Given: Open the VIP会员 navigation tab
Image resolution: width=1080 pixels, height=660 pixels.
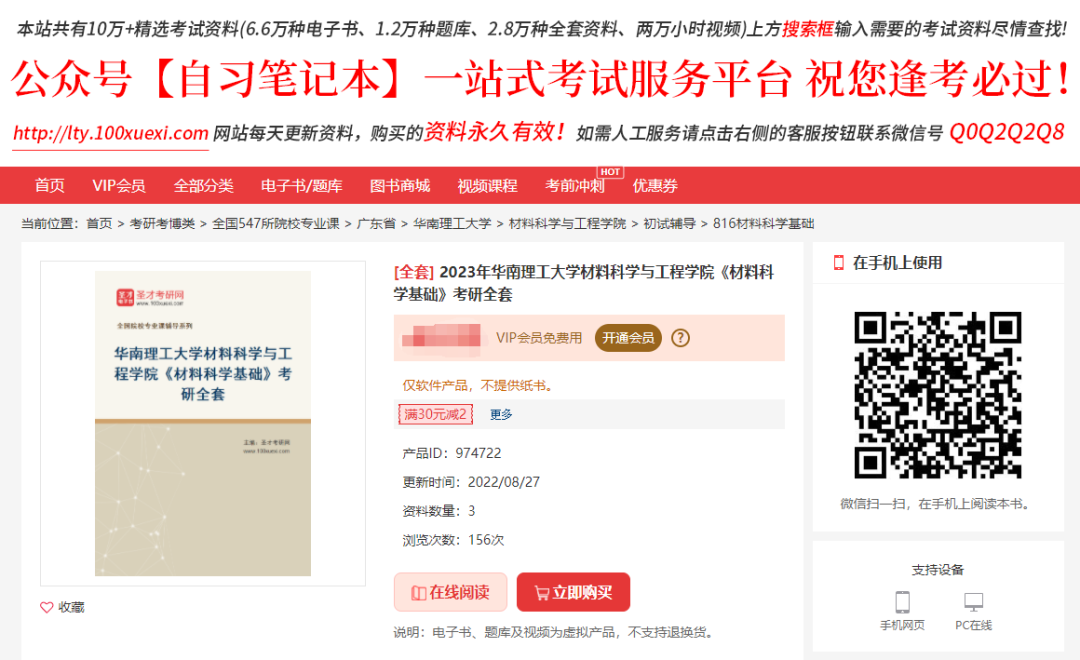Looking at the screenshot, I should click(118, 185).
